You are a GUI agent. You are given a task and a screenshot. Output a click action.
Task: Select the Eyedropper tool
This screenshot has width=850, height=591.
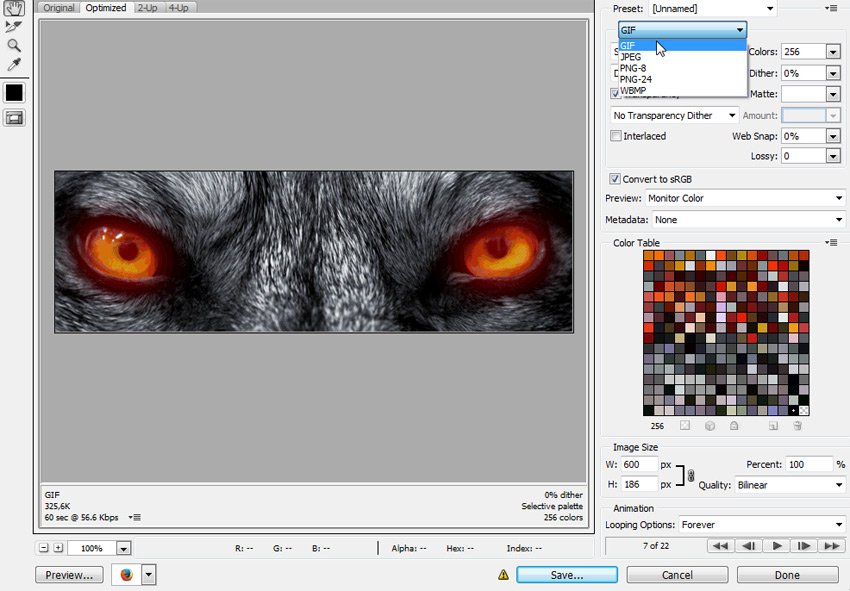[14, 65]
